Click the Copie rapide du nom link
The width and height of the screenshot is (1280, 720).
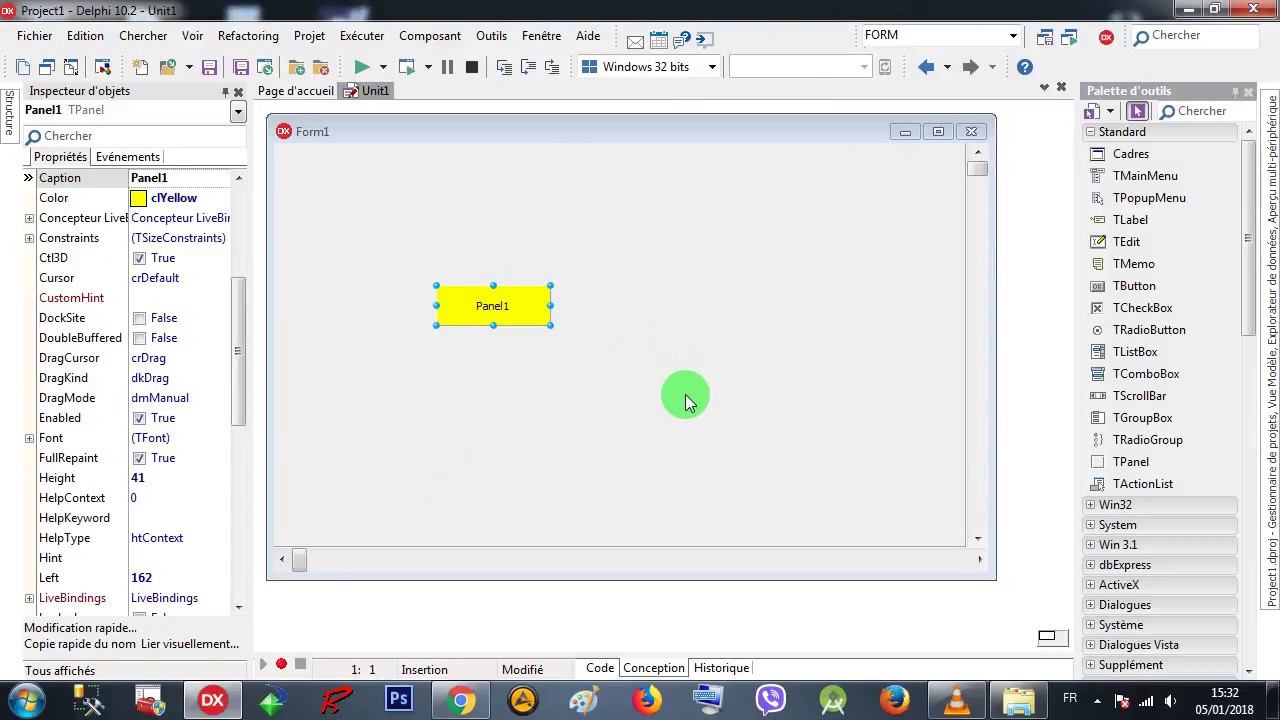click(x=80, y=644)
